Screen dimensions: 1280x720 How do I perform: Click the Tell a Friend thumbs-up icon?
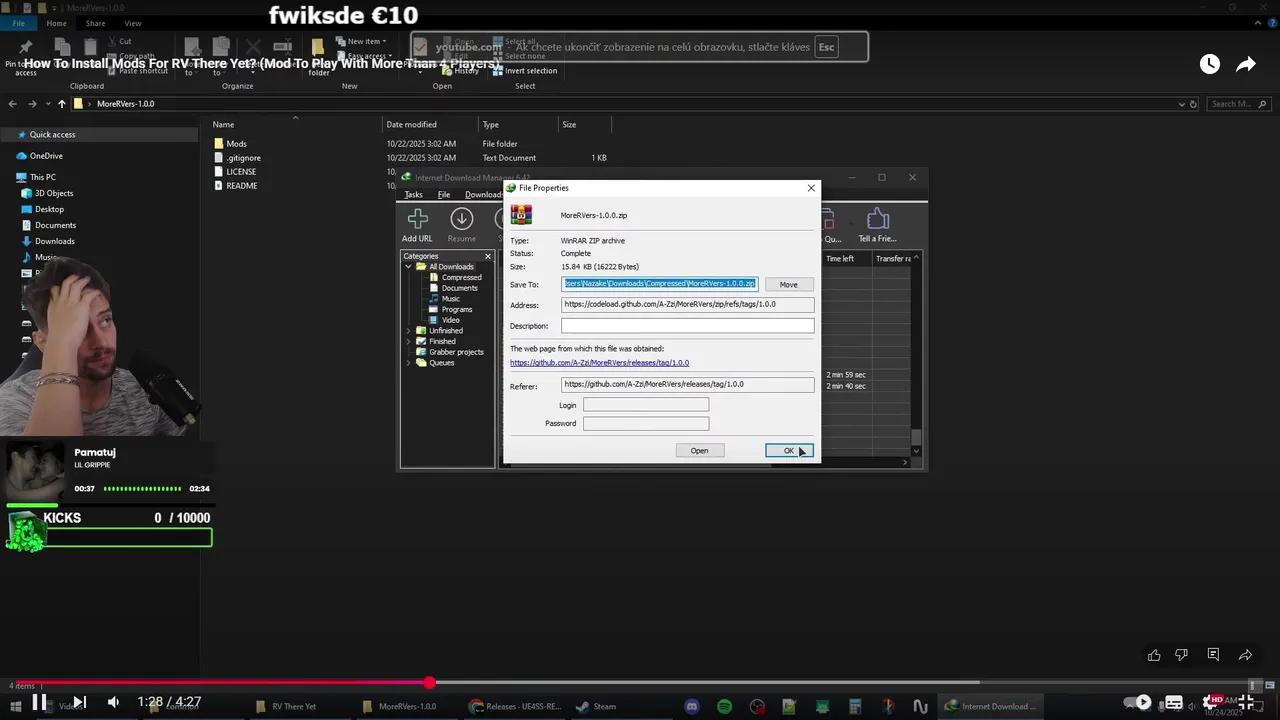click(x=877, y=219)
